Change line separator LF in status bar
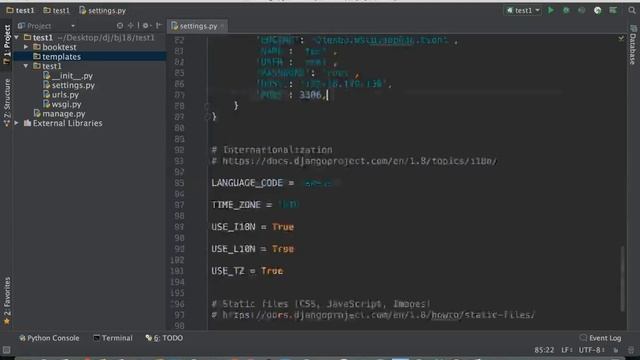 567,350
